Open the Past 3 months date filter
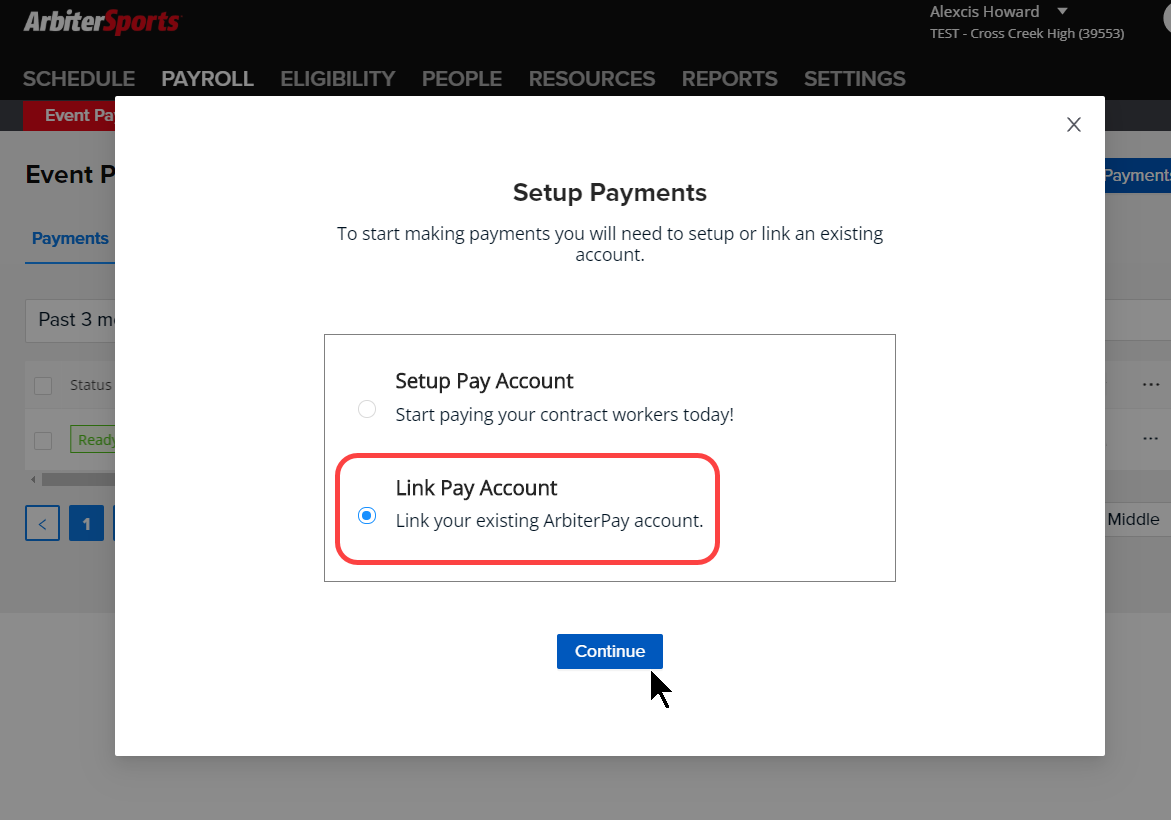The width and height of the screenshot is (1171, 820). click(x=70, y=320)
